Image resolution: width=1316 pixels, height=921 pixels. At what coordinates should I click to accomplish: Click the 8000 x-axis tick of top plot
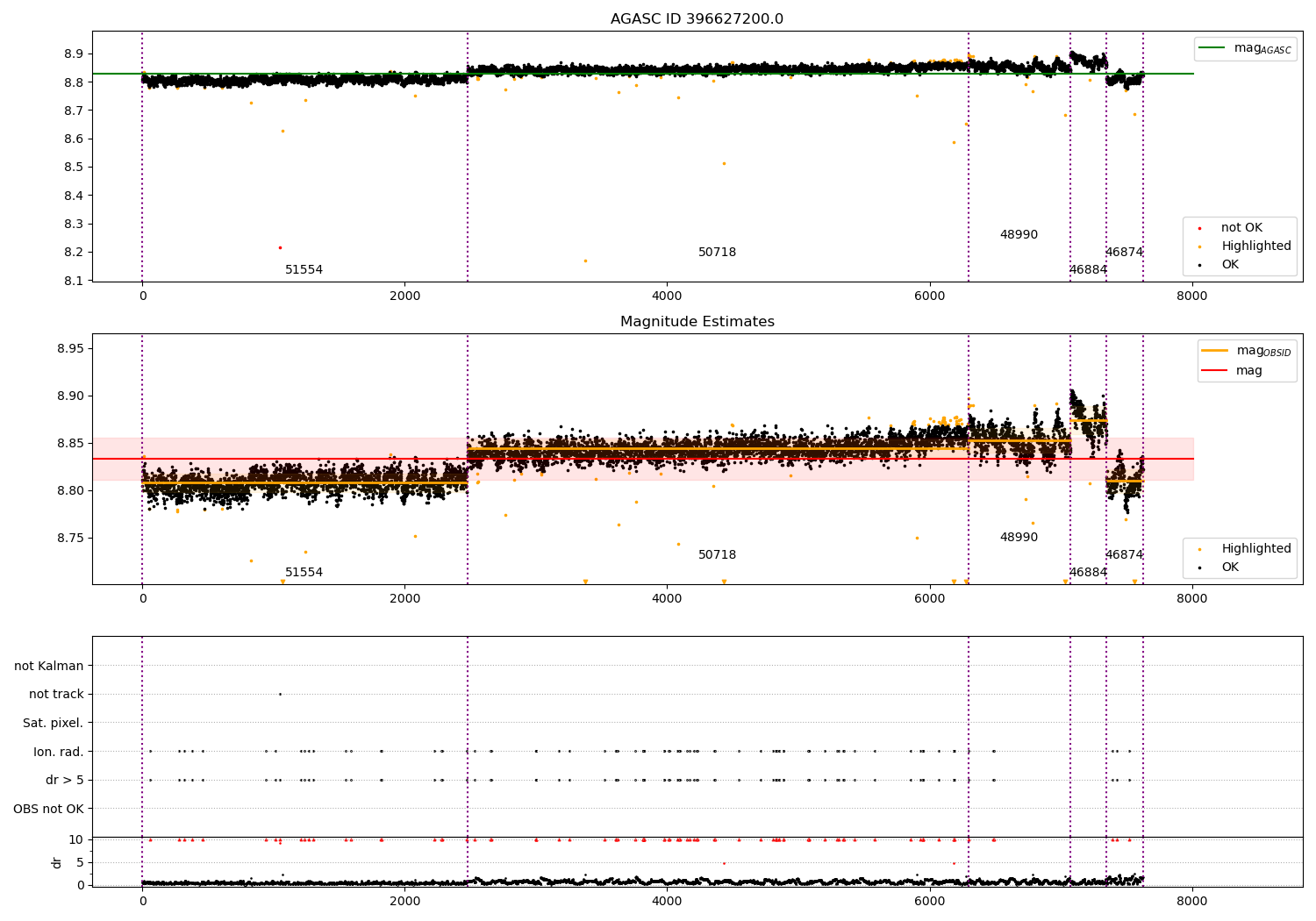(x=1191, y=296)
